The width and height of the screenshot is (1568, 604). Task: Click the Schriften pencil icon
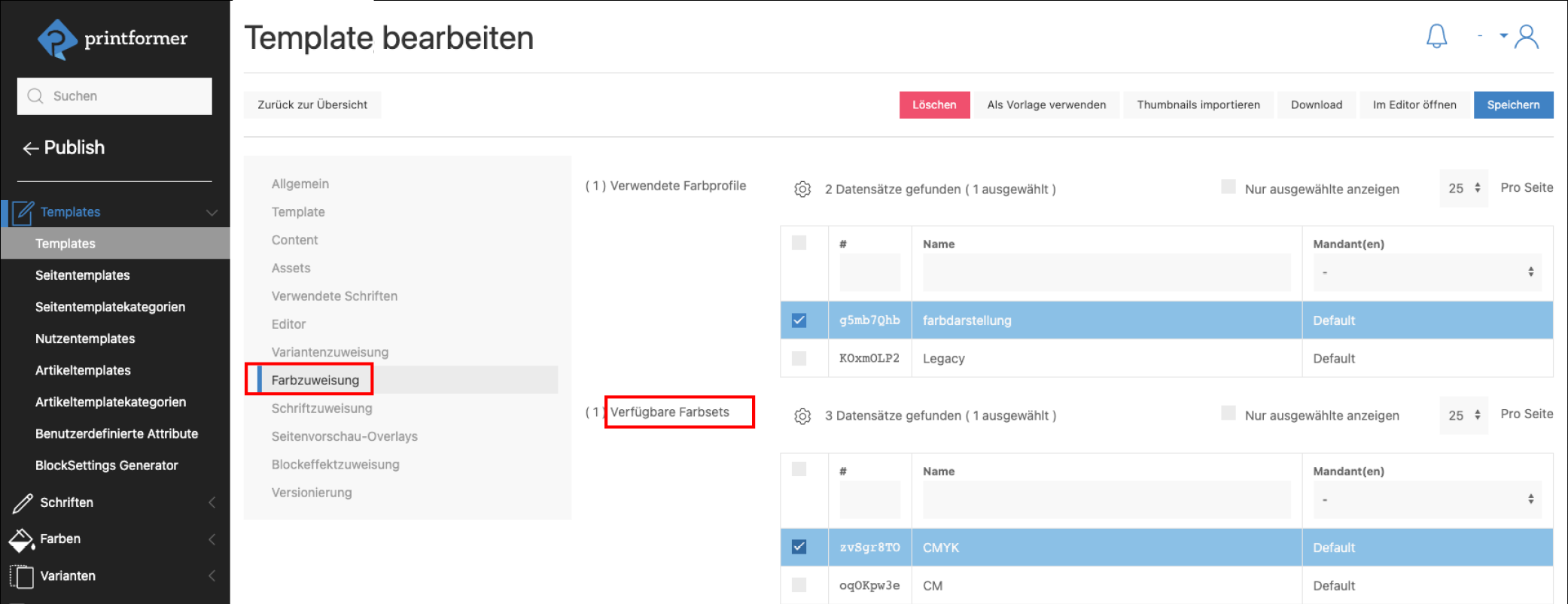click(x=23, y=502)
